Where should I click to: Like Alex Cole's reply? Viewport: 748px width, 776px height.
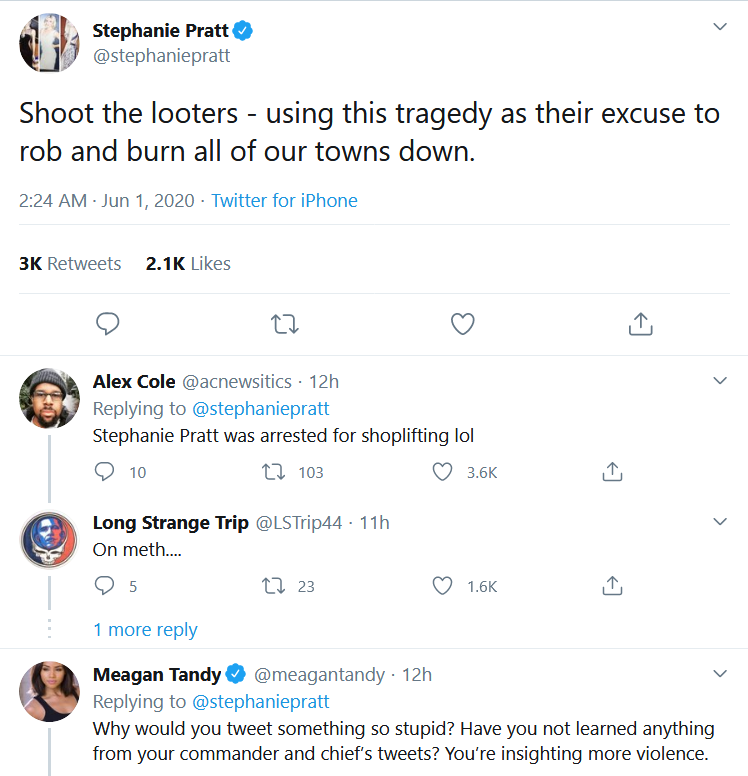click(442, 472)
